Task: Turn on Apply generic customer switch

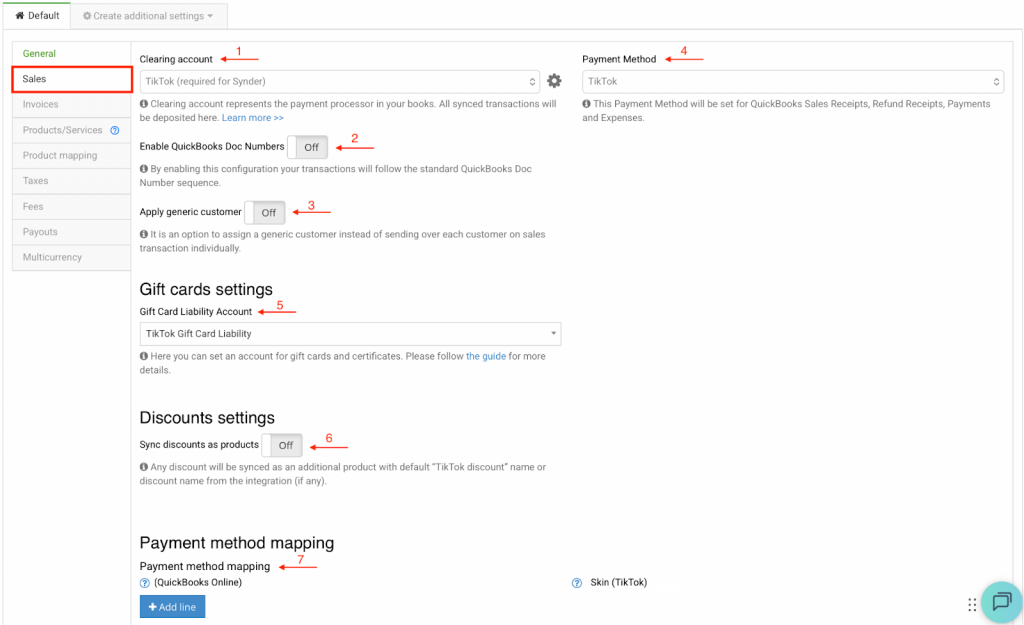Action: [265, 212]
